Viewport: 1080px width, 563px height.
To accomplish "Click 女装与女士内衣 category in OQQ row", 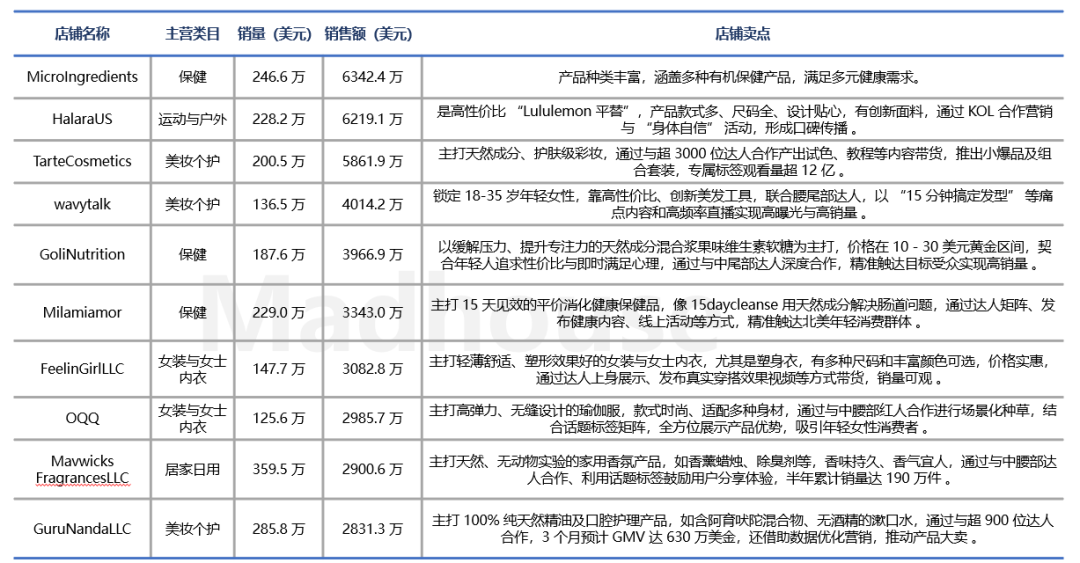I will (192, 418).
